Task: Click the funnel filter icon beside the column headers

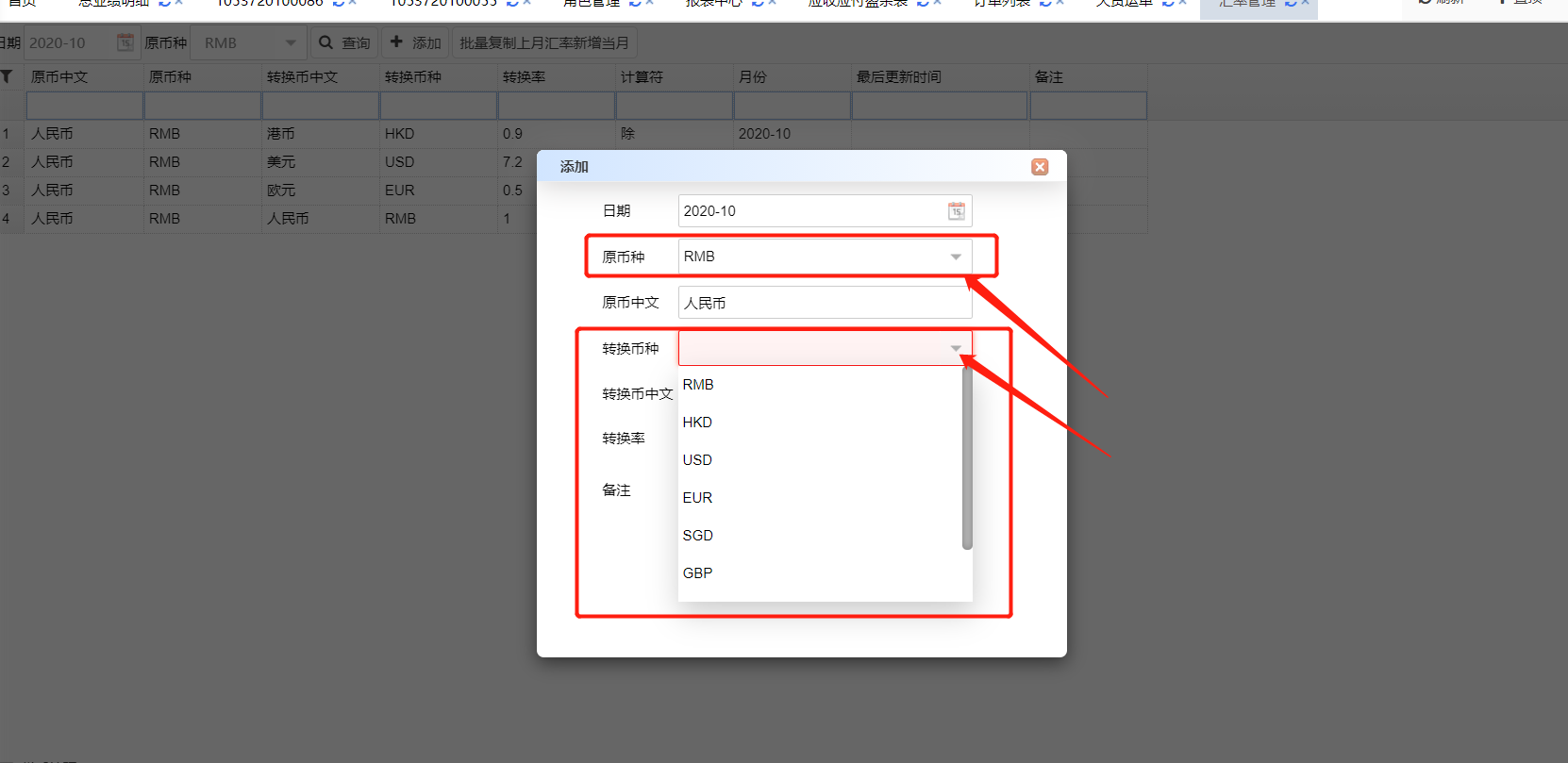Action: [7, 76]
